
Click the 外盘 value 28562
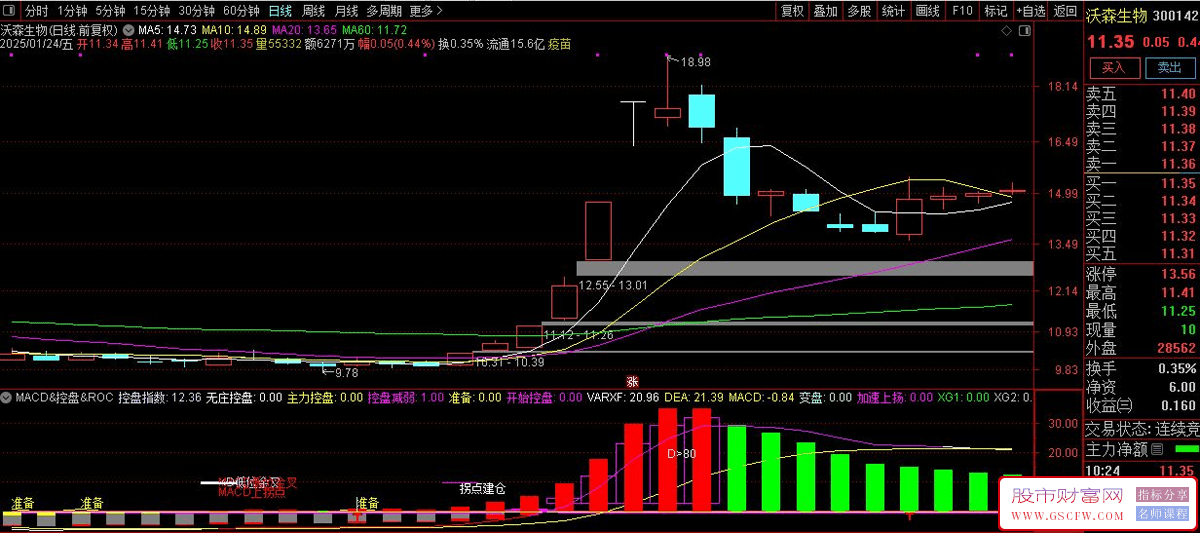1174,349
